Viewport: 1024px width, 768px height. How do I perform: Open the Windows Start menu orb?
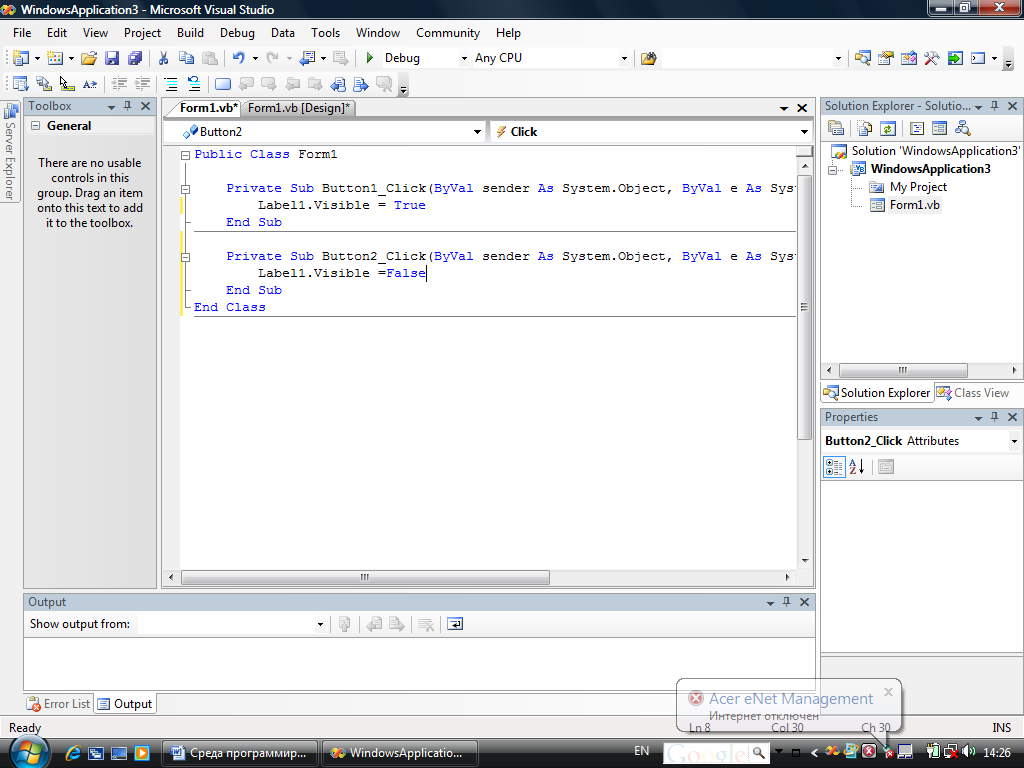pos(27,753)
